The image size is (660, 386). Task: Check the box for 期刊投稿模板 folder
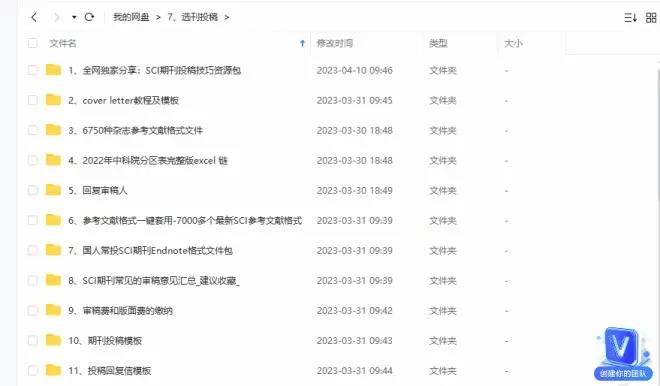32,341
